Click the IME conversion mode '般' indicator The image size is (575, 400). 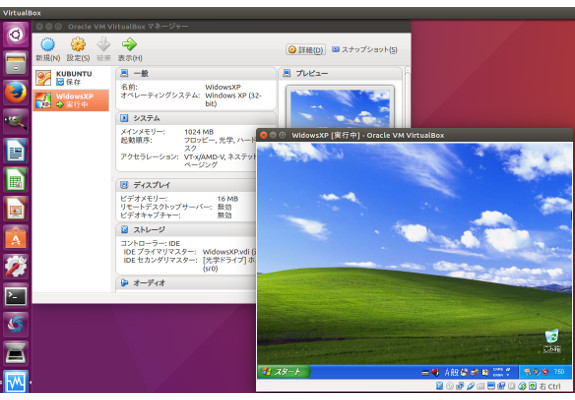point(455,373)
